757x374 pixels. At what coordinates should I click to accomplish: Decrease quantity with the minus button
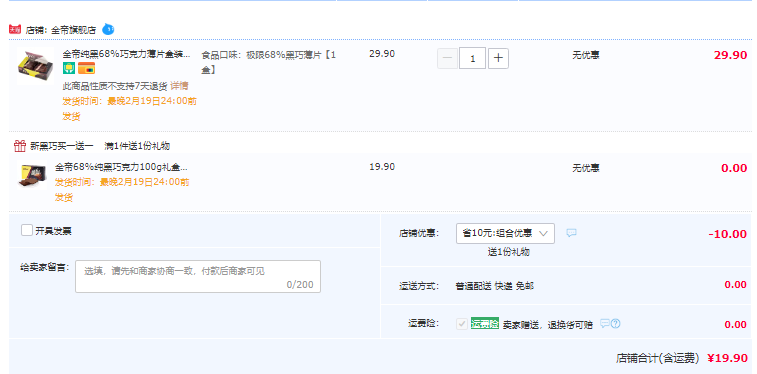coord(448,58)
